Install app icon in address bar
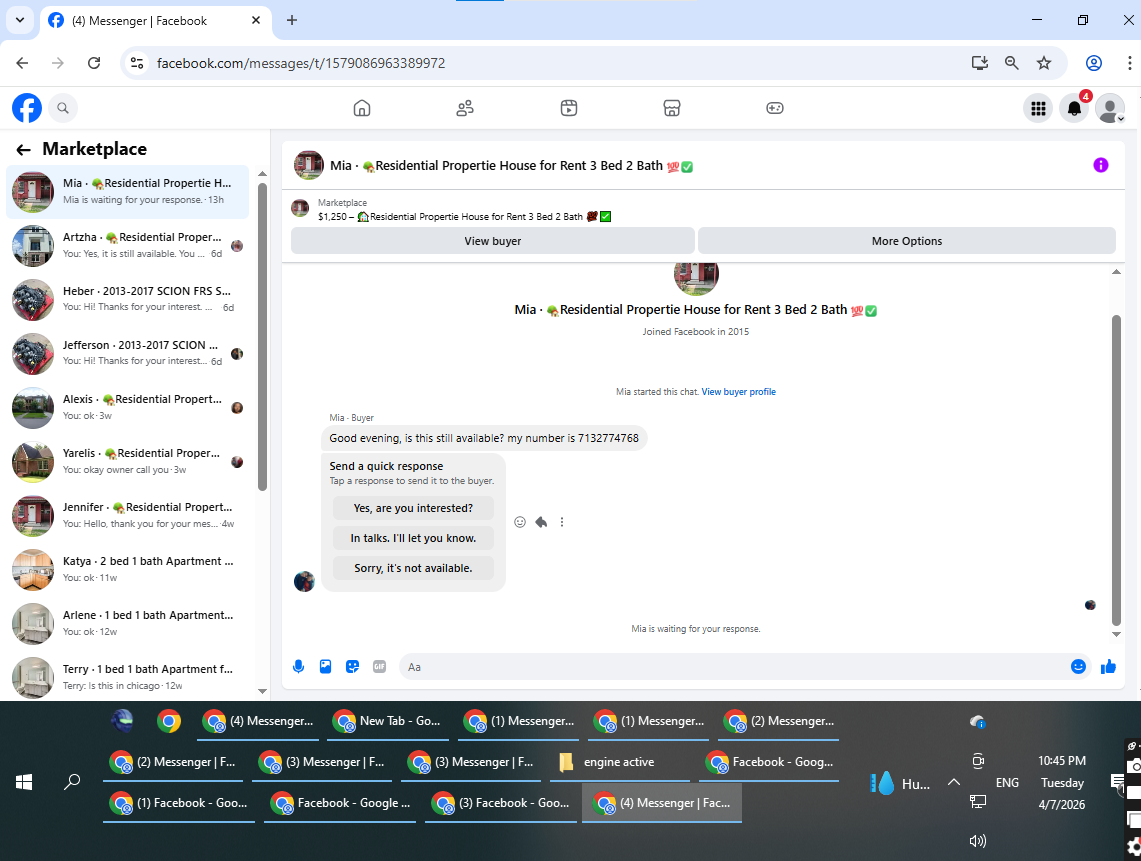The height and width of the screenshot is (861, 1141). 980,63
